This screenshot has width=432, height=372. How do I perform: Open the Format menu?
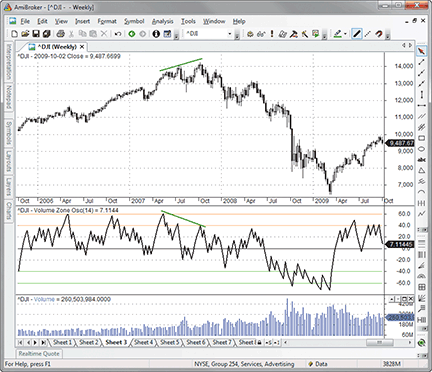click(107, 21)
